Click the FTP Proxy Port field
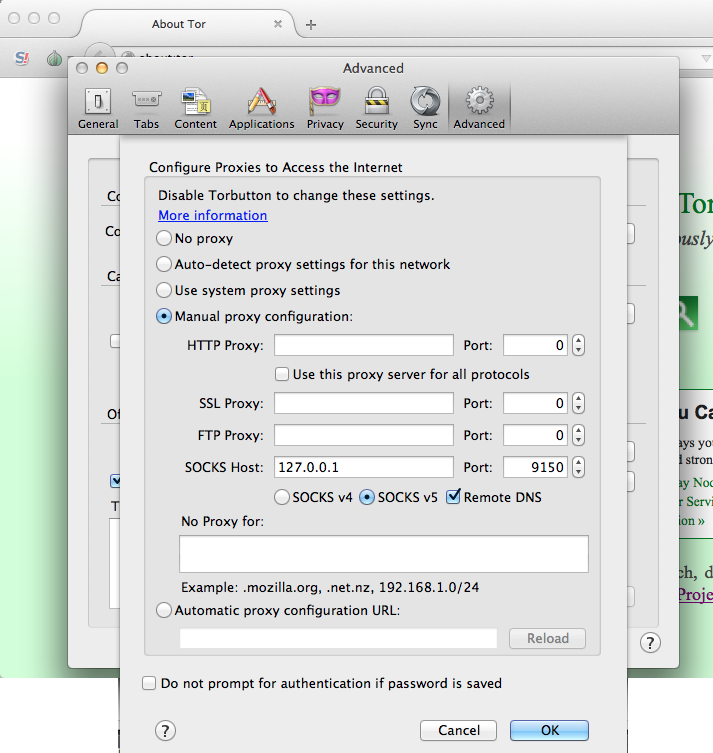Screen dimensions: 713x753 (x=535, y=435)
